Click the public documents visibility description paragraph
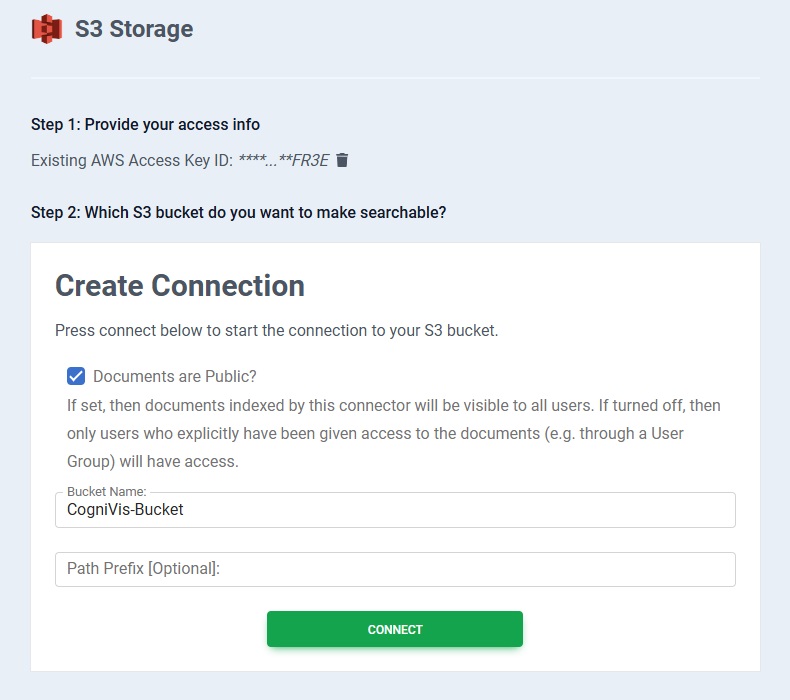Image resolution: width=790 pixels, height=700 pixels. [x=394, y=434]
